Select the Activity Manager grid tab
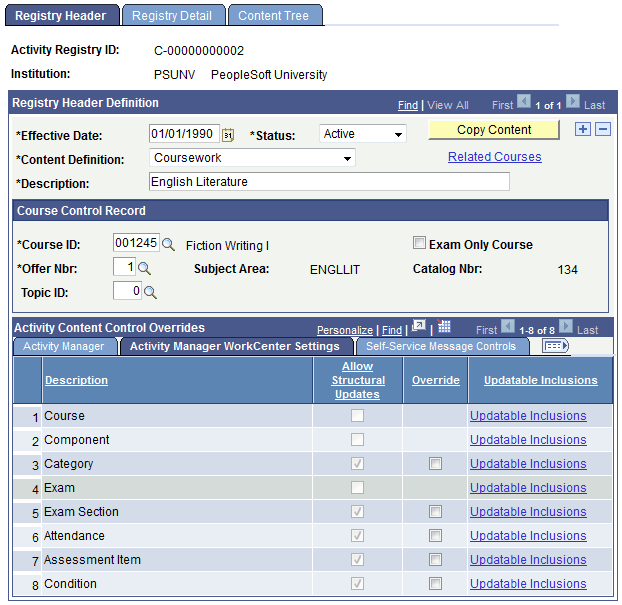The width and height of the screenshot is (622, 605). click(x=63, y=346)
